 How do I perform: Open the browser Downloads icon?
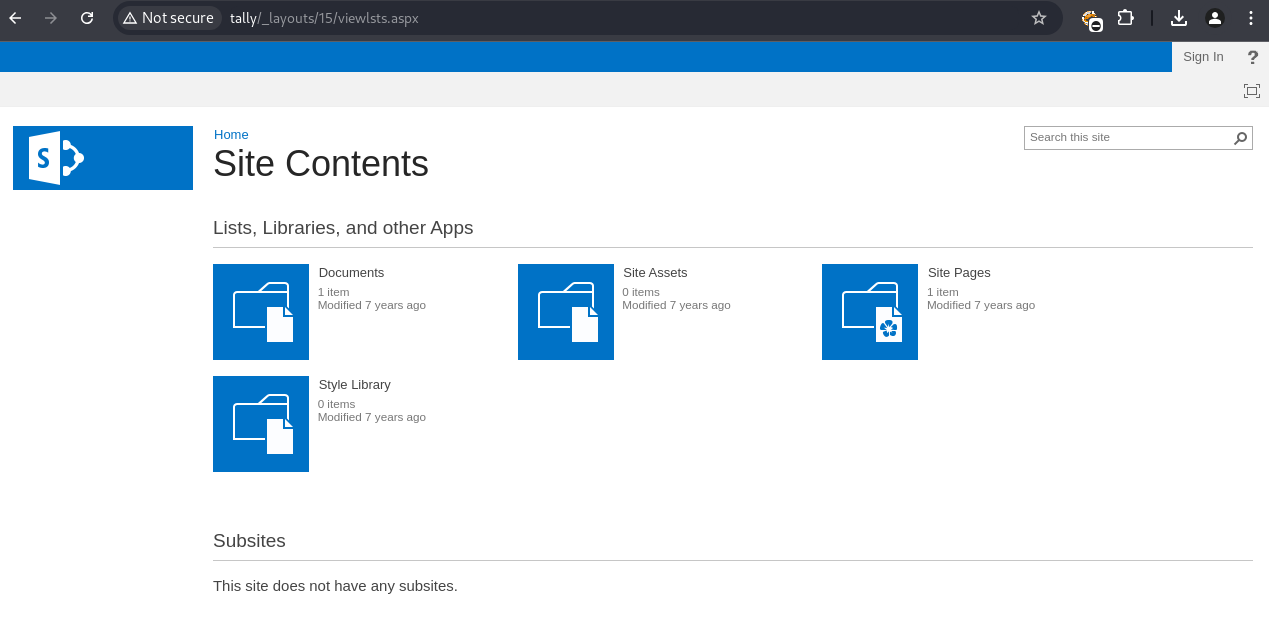(x=1179, y=18)
